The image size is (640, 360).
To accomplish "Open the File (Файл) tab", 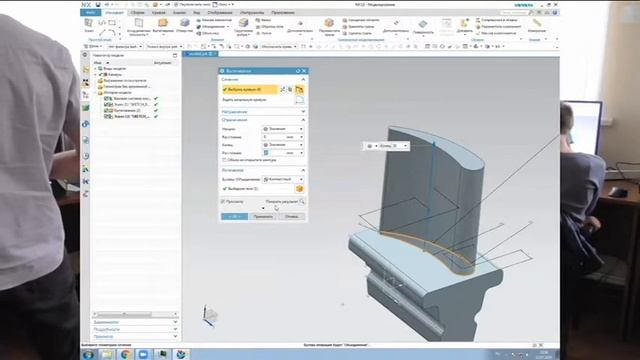I will [x=90, y=13].
